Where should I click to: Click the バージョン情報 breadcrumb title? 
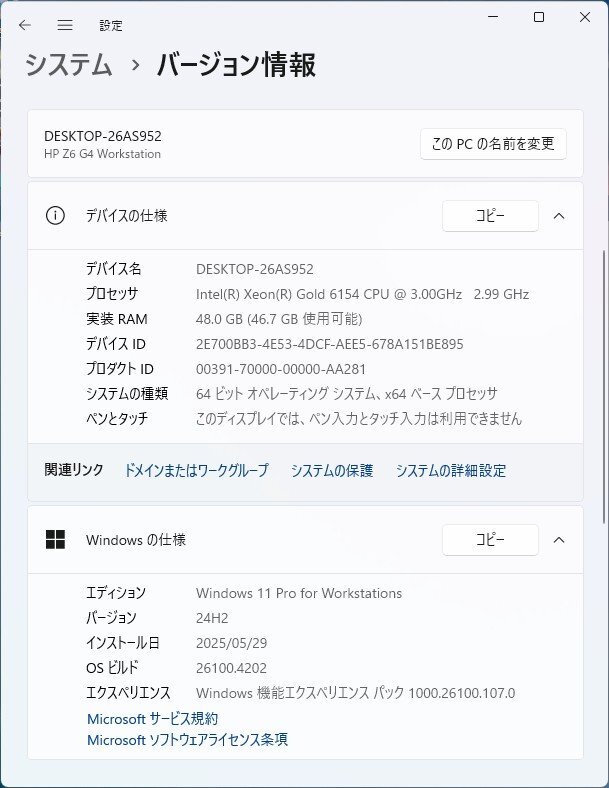pyautogui.click(x=237, y=65)
